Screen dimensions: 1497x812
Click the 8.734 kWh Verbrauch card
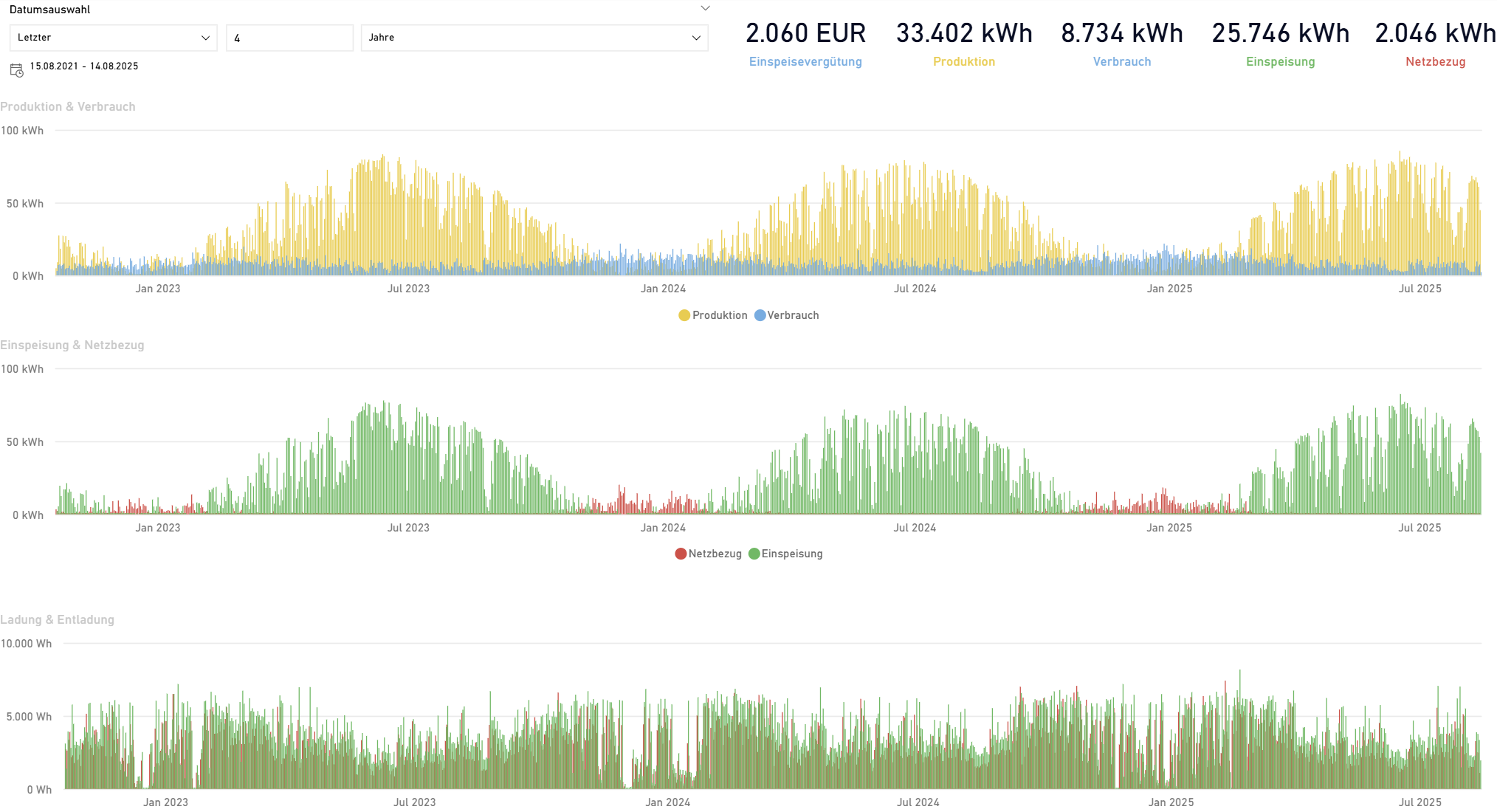pos(1122,34)
